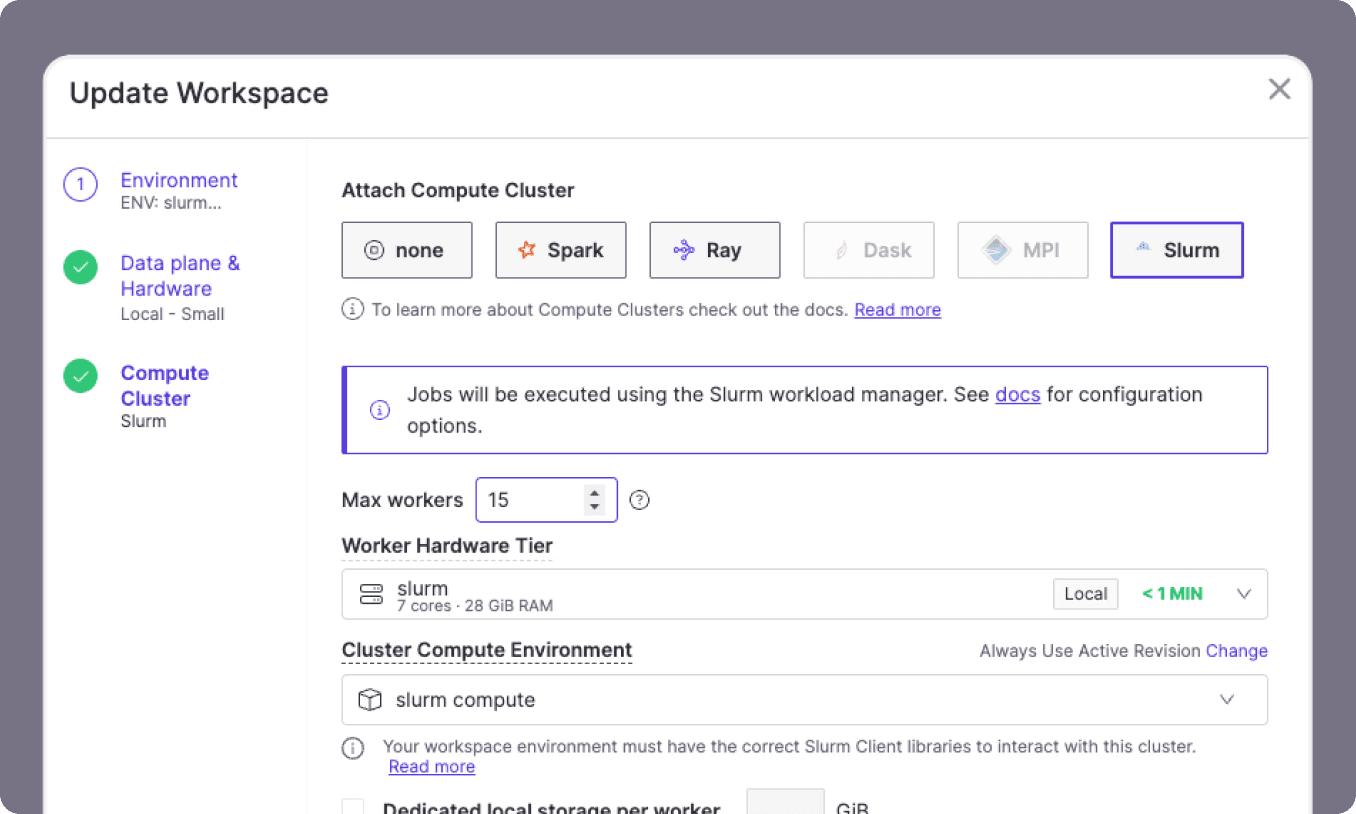Viewport: 1356px width, 814px height.
Task: Click the Attach Compute Cluster heading
Action: (x=458, y=190)
